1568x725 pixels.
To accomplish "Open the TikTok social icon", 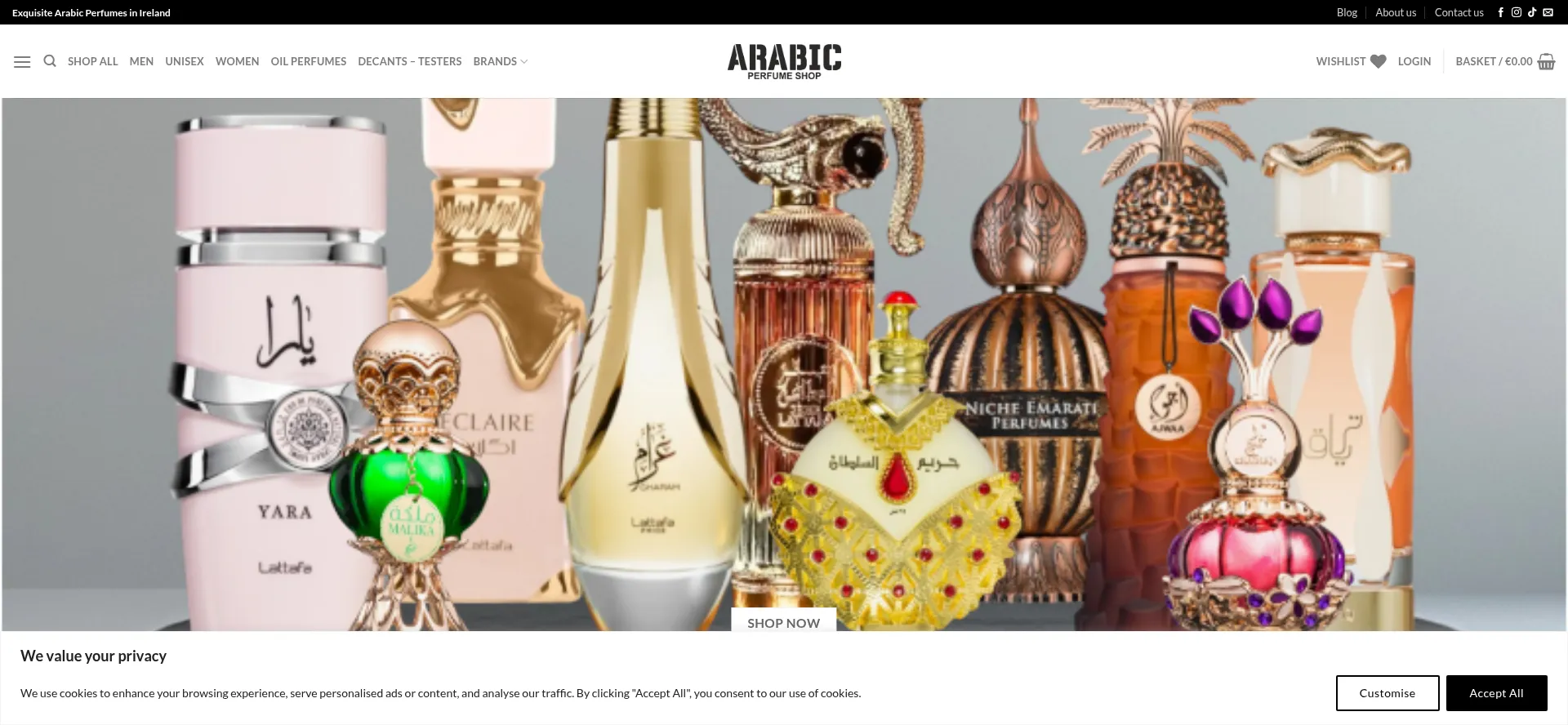I will pos(1532,12).
